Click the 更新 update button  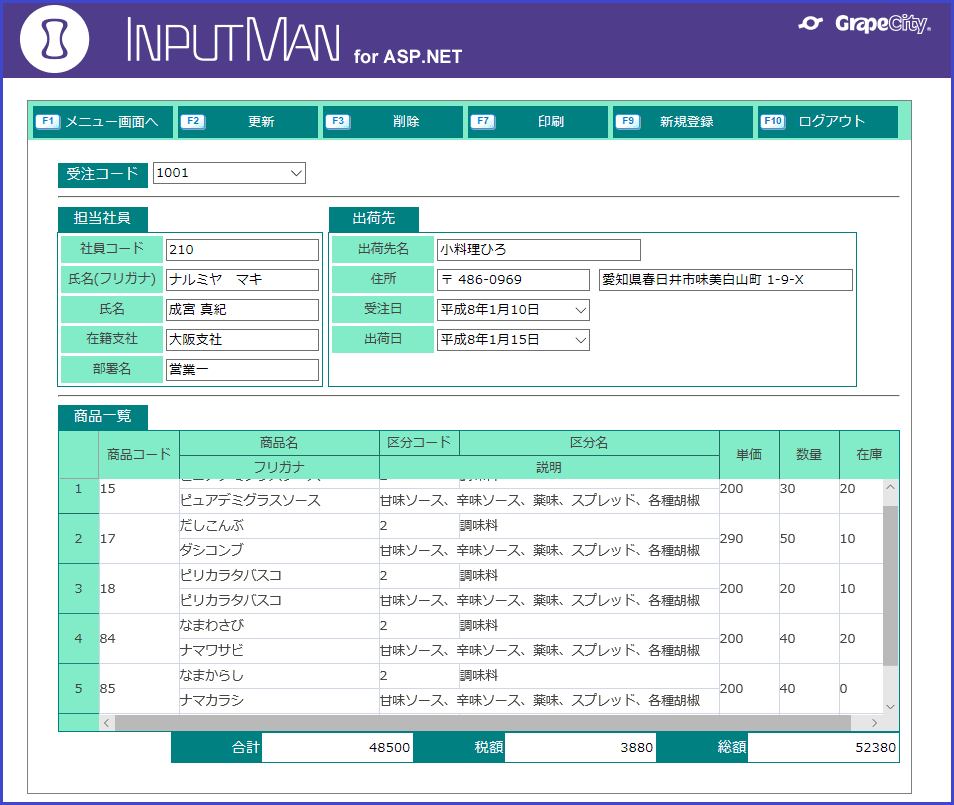tap(248, 122)
